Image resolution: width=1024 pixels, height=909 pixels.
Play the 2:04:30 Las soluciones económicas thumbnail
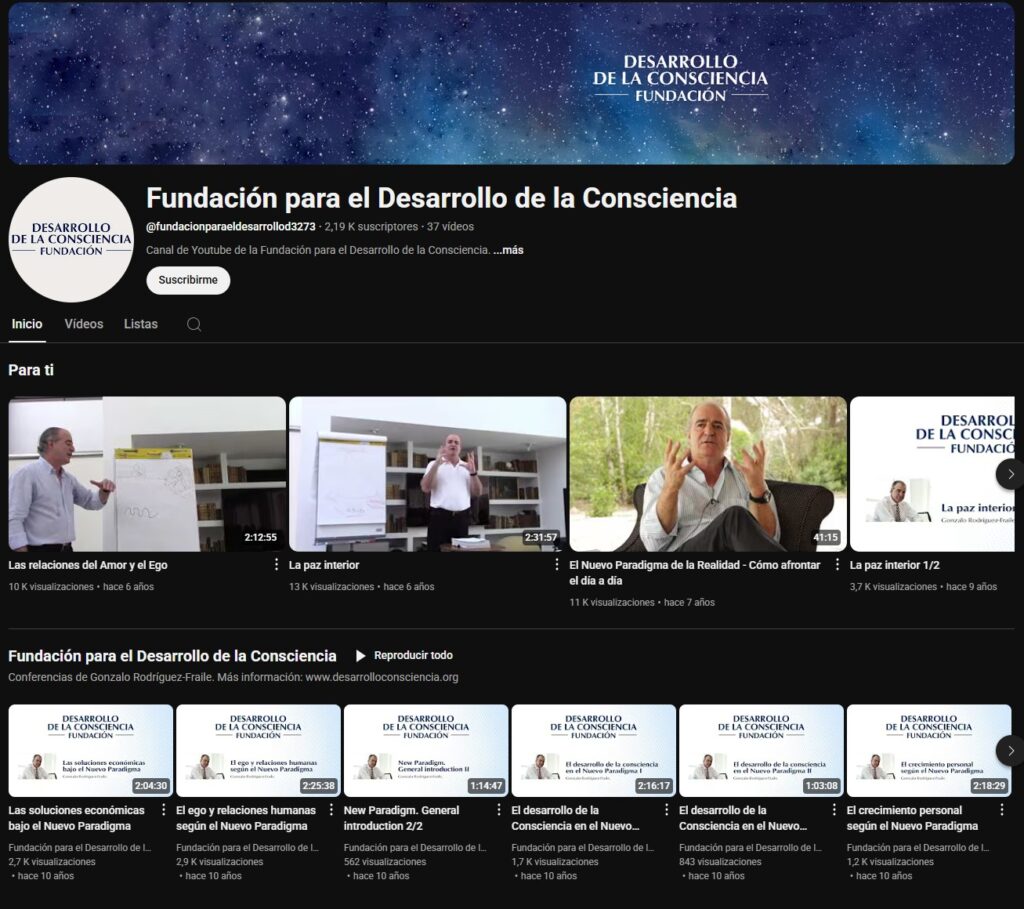(91, 750)
